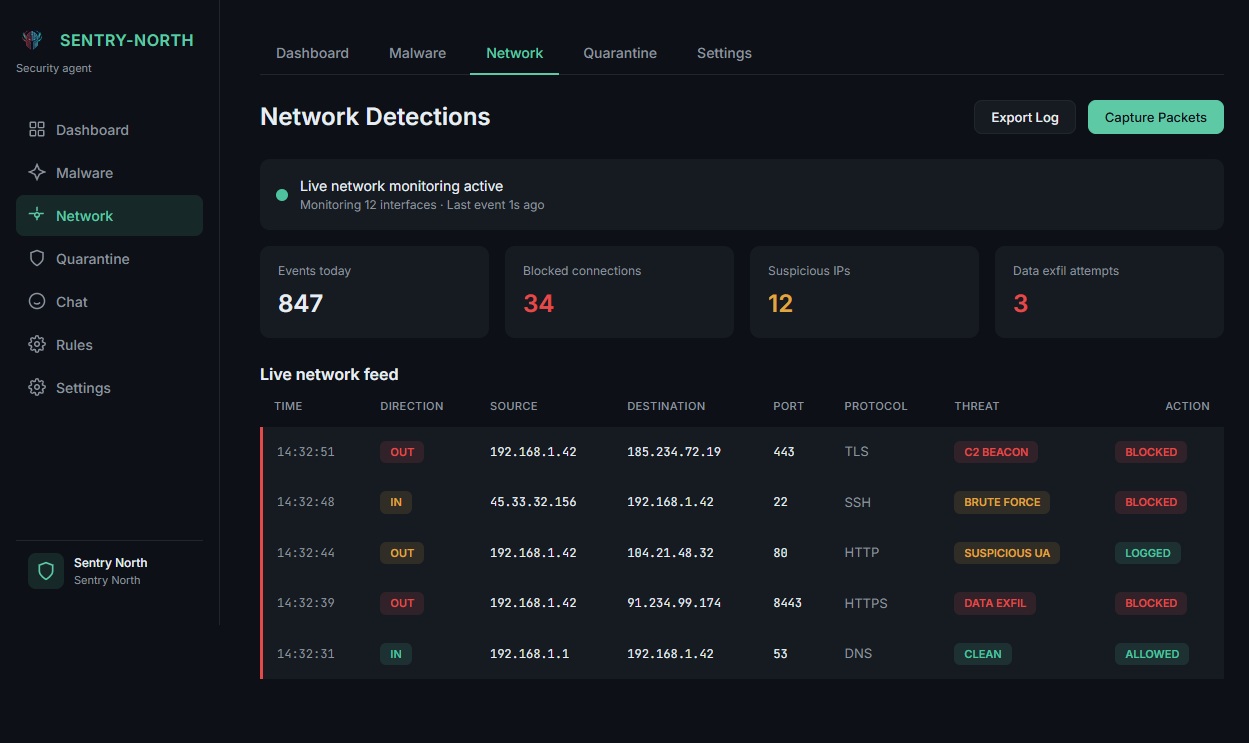Open Rules from the sidebar
Viewport: 1249px width, 743px height.
109,344
